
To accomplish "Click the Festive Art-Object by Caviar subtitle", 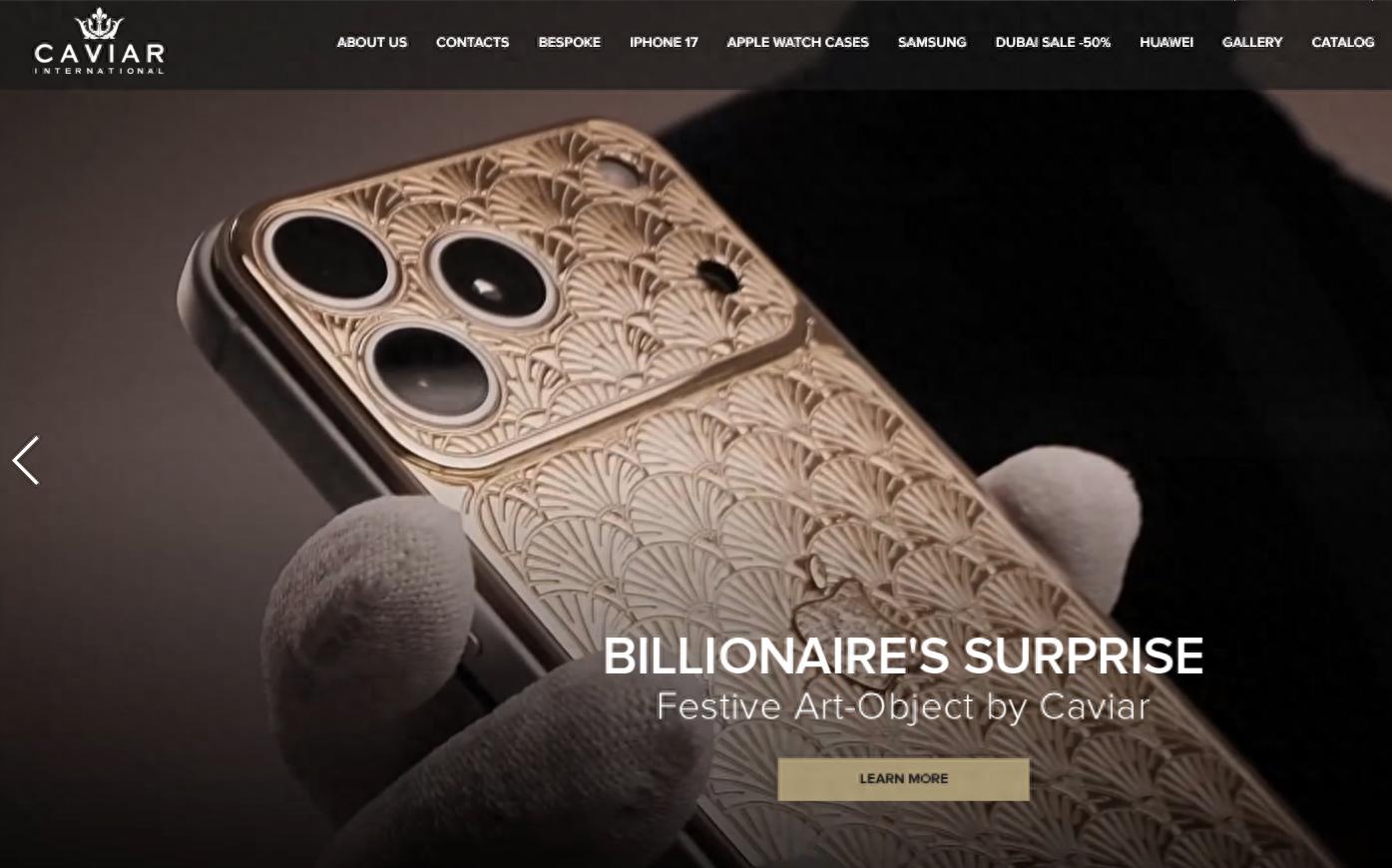I will coord(903,706).
